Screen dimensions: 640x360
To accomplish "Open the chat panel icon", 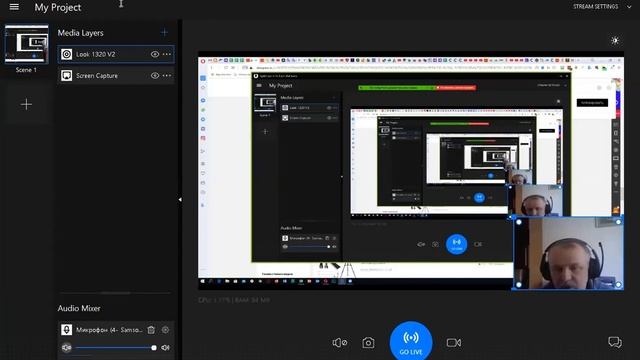I will point(615,342).
